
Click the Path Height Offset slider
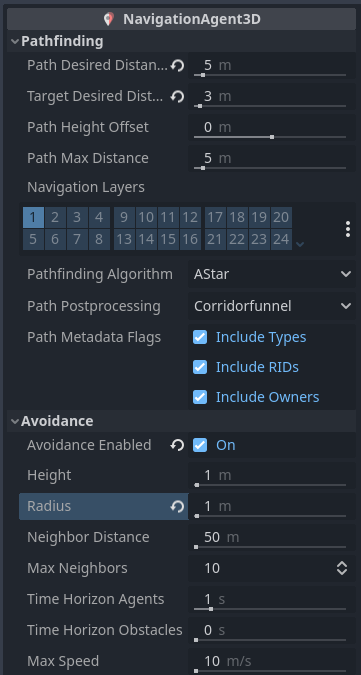(270, 137)
